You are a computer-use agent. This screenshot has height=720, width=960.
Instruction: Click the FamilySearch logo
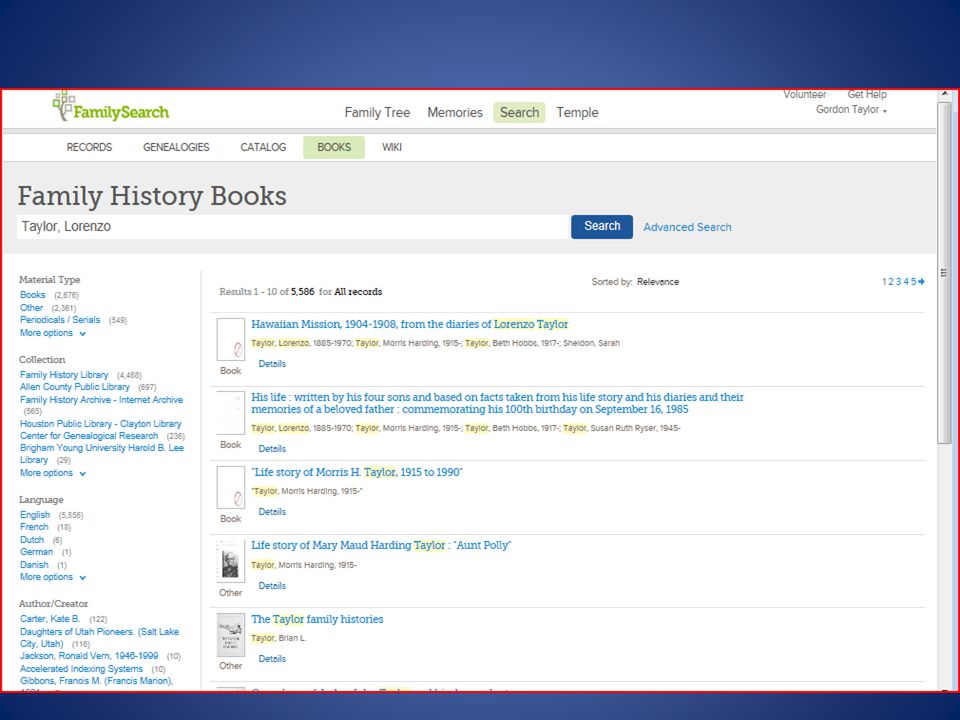click(111, 108)
